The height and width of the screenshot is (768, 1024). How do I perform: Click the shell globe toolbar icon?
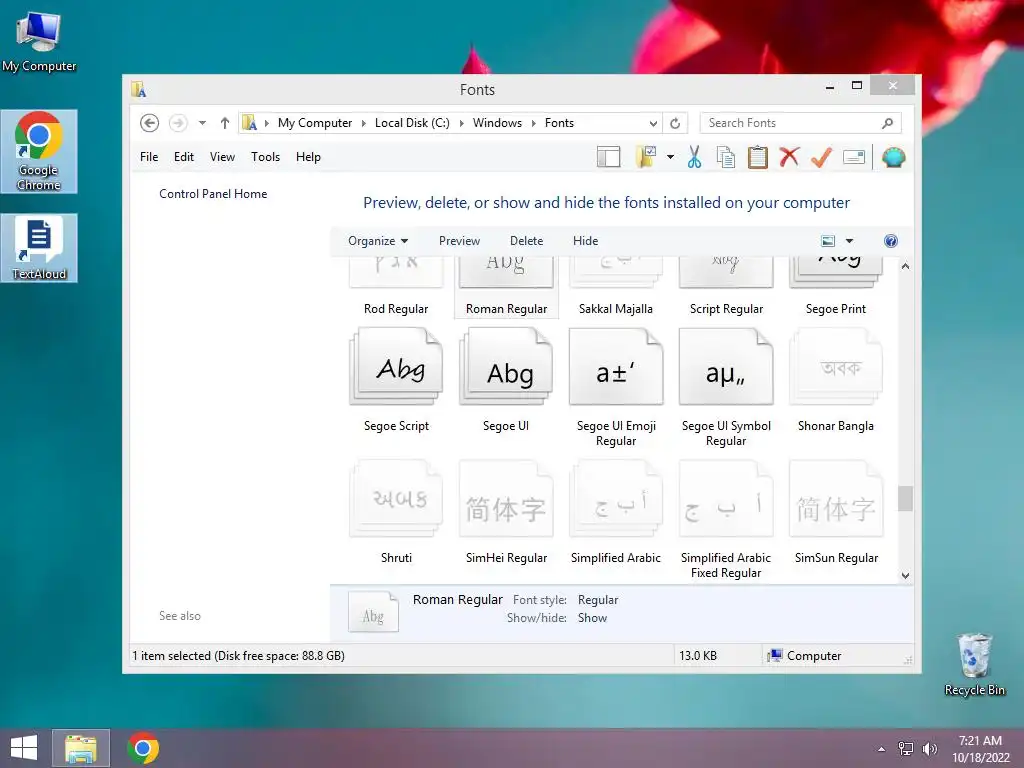click(x=893, y=157)
